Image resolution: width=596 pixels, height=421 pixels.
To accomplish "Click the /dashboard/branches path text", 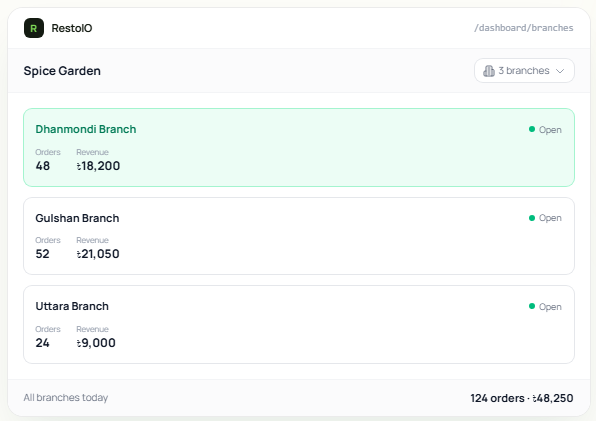I will click(x=523, y=28).
